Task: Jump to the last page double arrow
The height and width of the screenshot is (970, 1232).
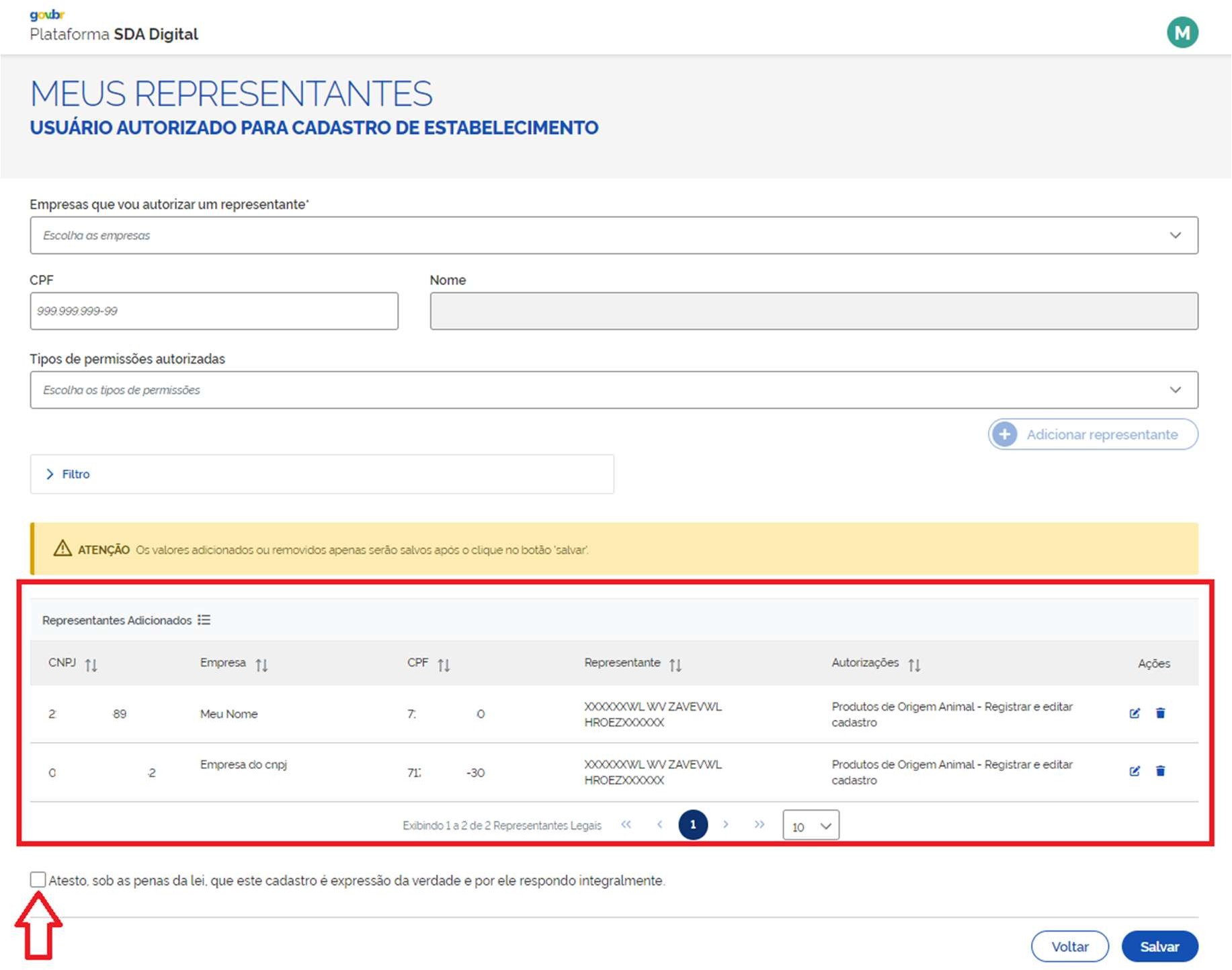Action: click(x=759, y=825)
